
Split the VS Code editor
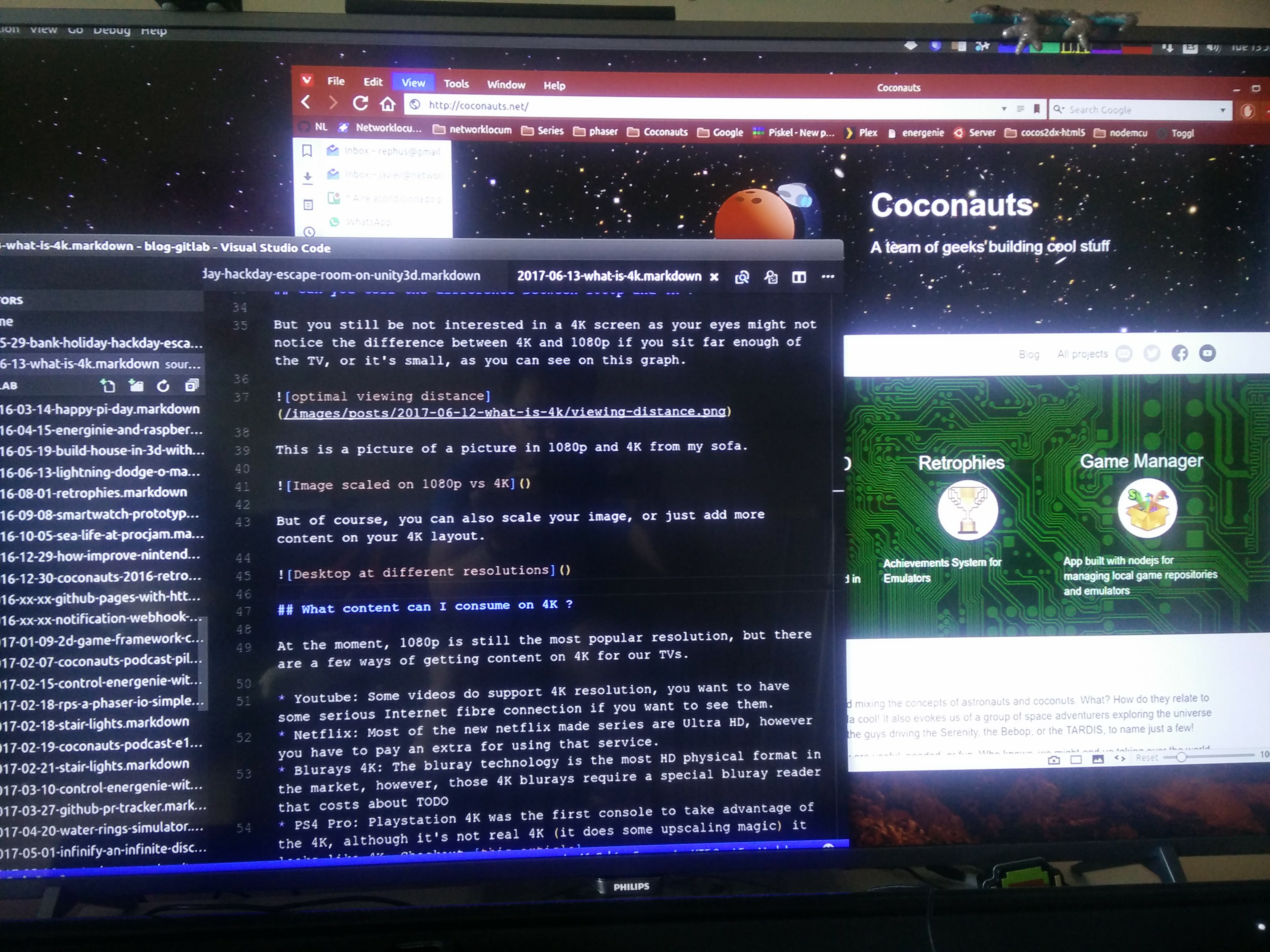tap(799, 277)
